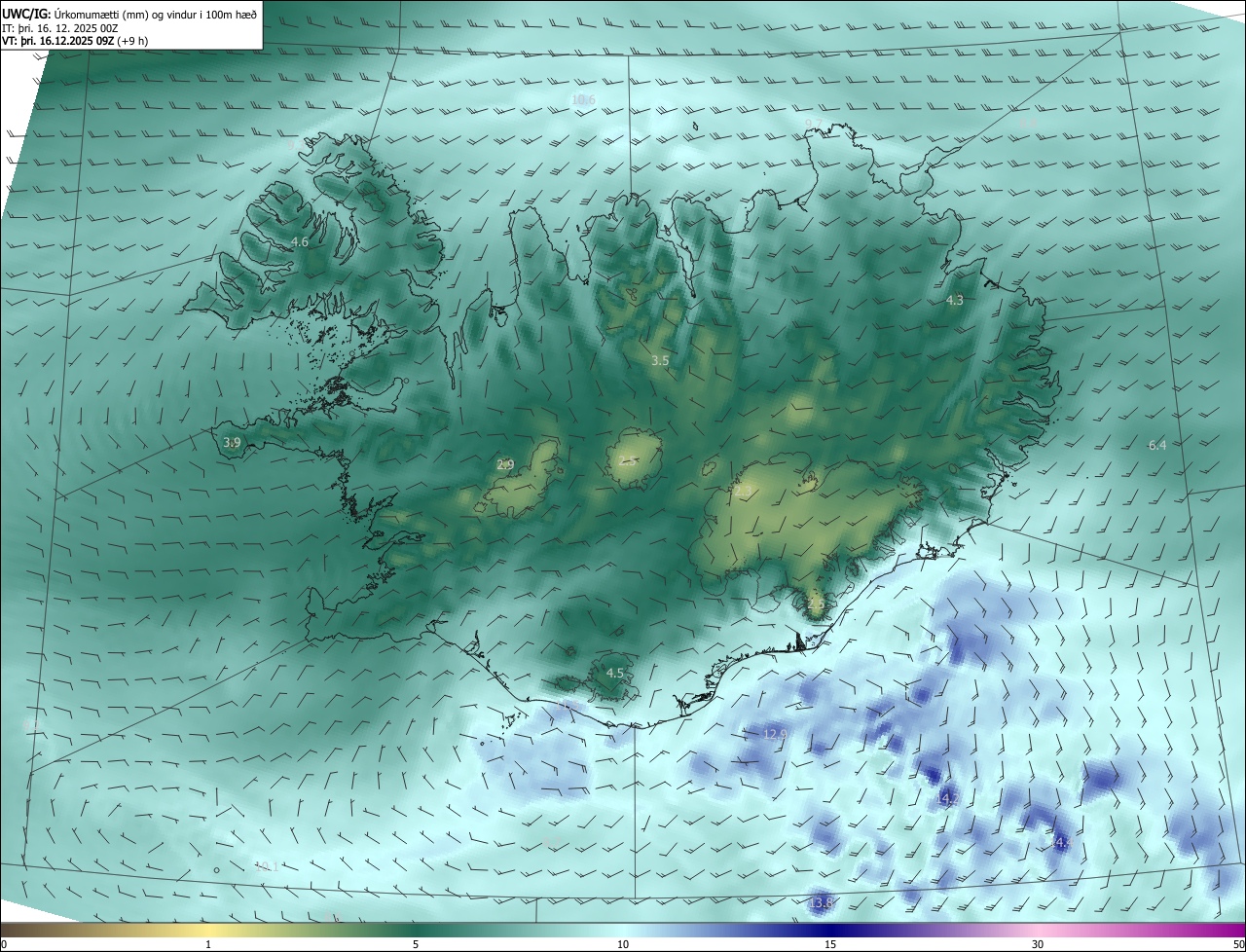Click the '0' tick on the color scale
Screen dimensions: 1246x952
[x=4, y=944]
